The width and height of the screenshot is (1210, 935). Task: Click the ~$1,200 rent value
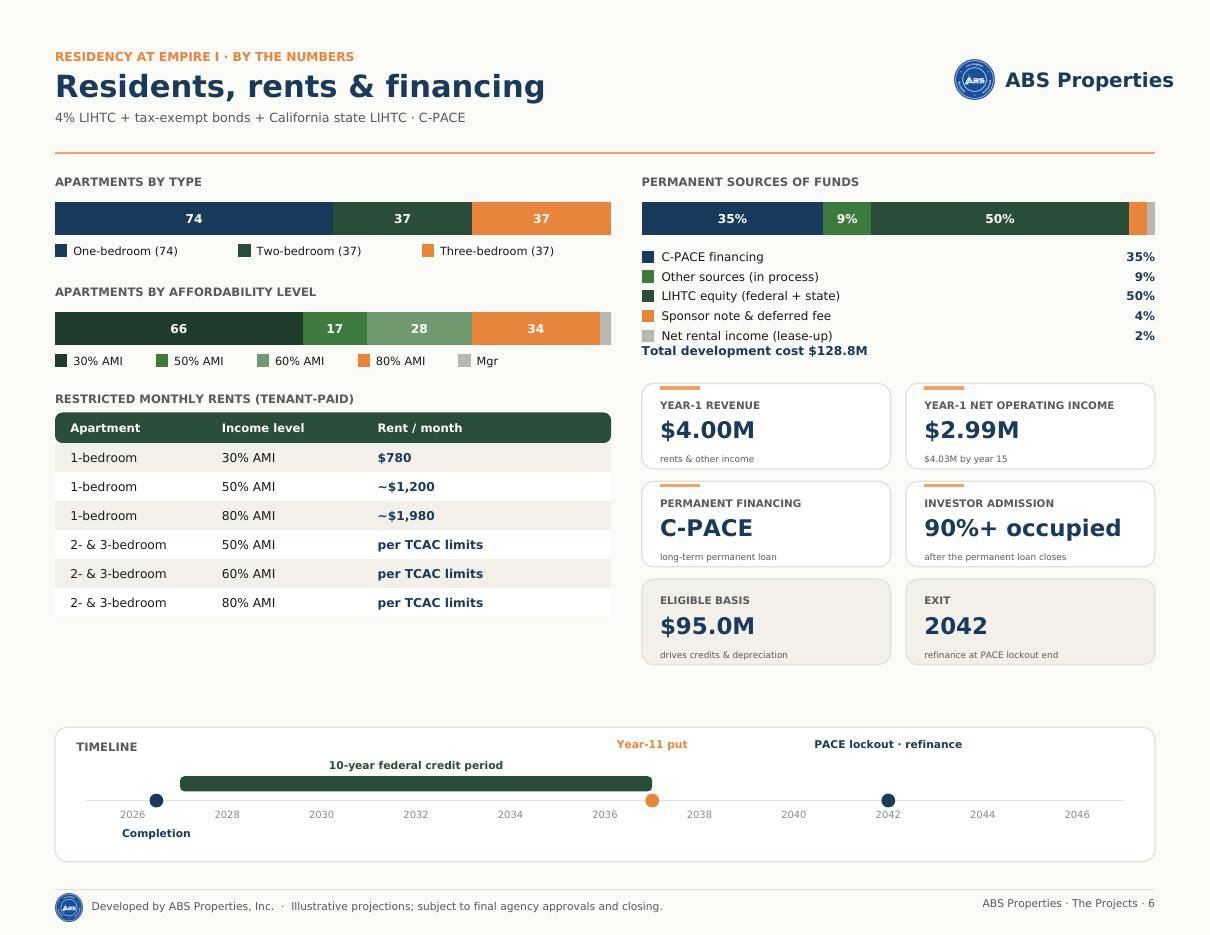click(x=406, y=487)
